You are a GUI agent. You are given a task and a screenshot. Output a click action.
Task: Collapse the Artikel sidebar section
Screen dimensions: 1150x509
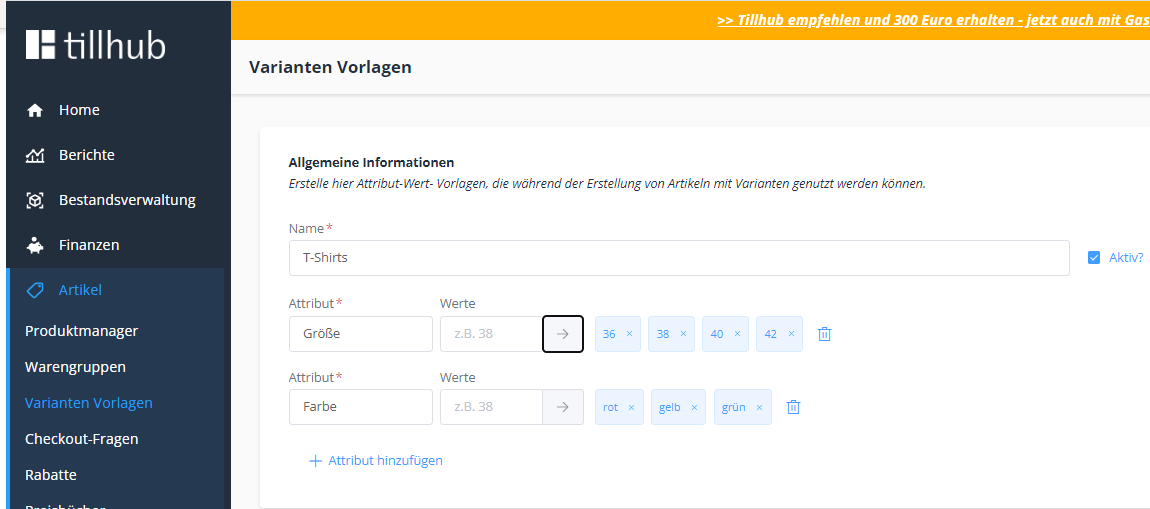pos(80,290)
